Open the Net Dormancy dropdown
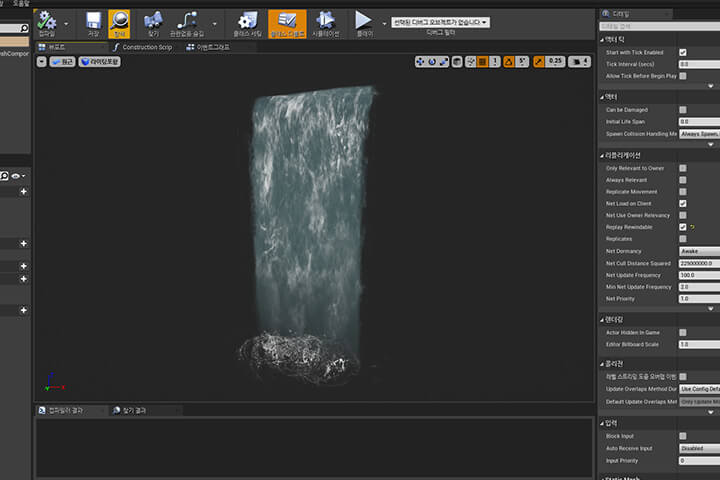The width and height of the screenshot is (720, 480). (x=699, y=251)
